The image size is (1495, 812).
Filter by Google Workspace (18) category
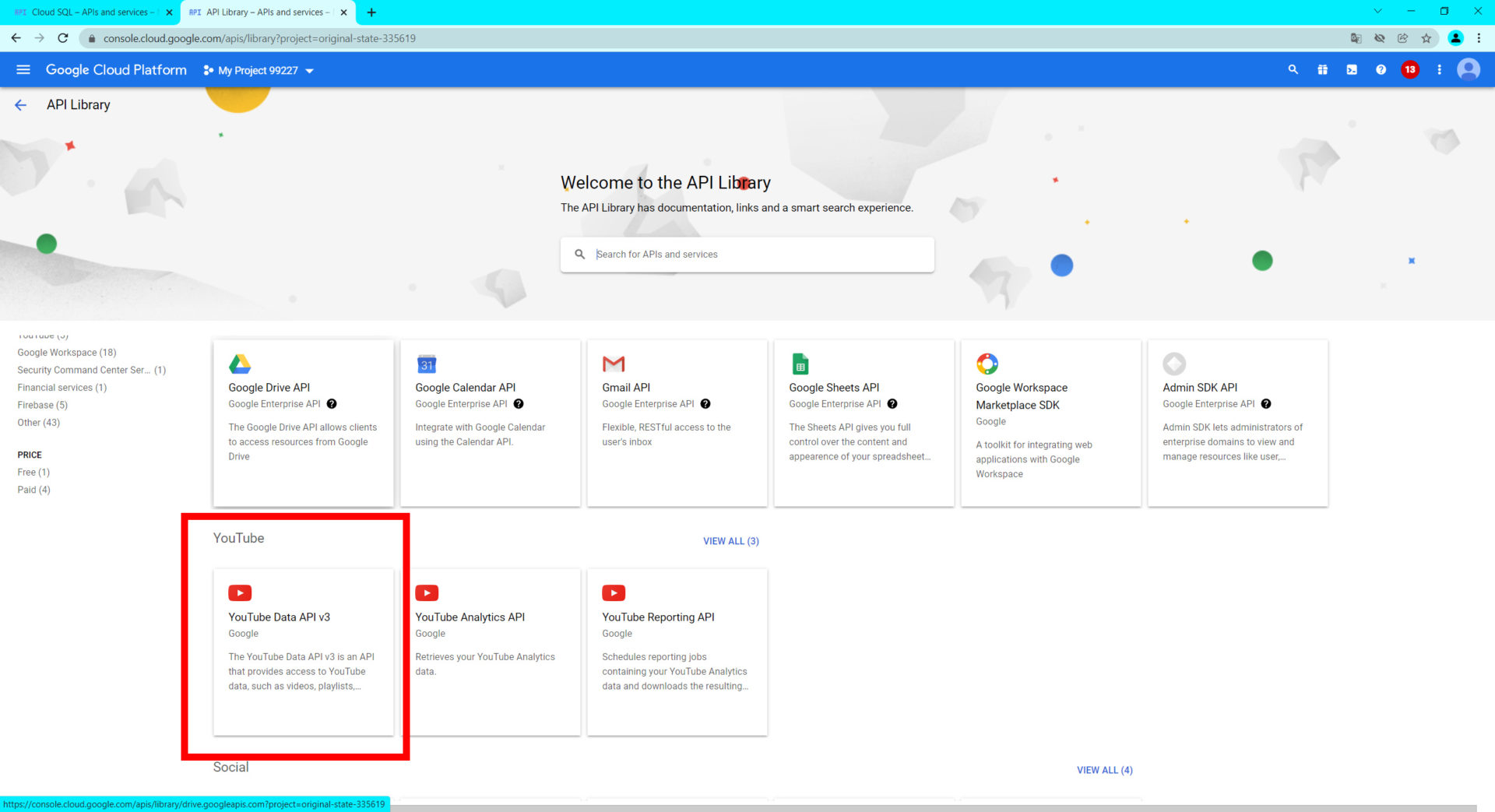[67, 353]
